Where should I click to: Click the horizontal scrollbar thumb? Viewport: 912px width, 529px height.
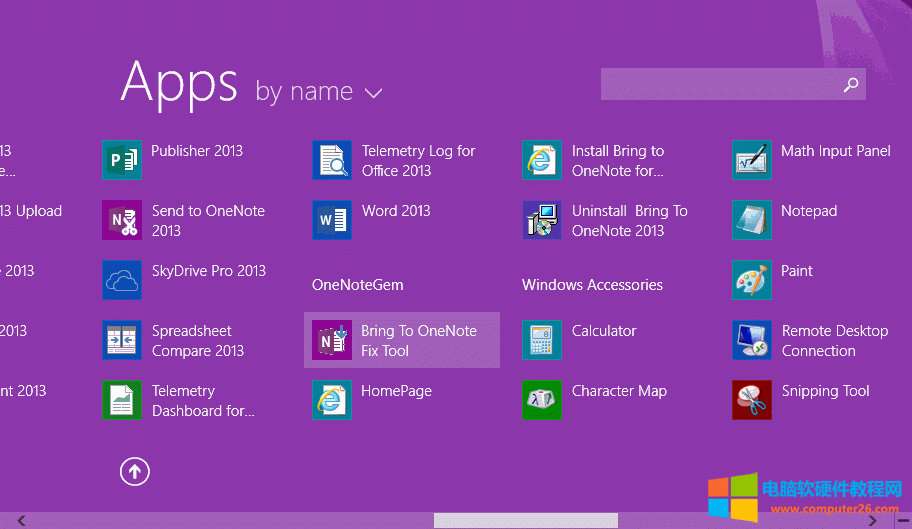click(525, 521)
